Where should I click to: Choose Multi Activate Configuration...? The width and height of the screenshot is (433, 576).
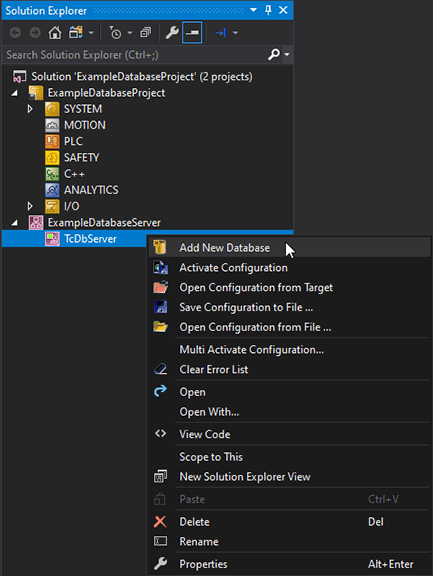pyautogui.click(x=289, y=350)
